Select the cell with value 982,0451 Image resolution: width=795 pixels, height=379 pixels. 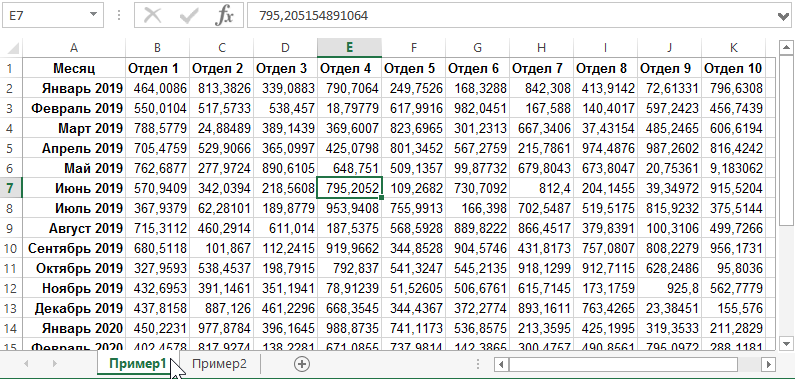tap(477, 108)
